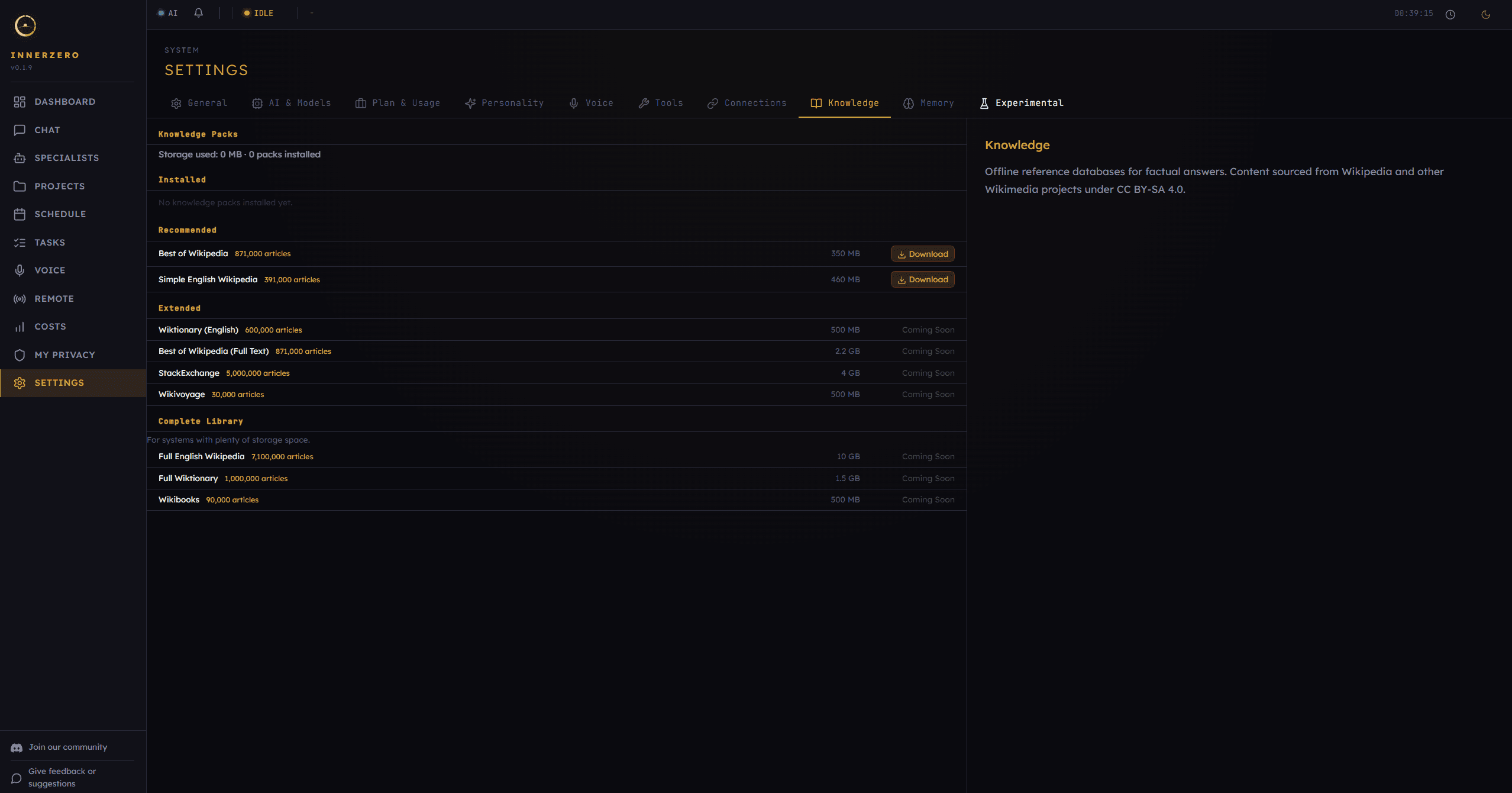The image size is (1512, 793).
Task: Open the Costs bar chart icon
Action: coord(20,327)
